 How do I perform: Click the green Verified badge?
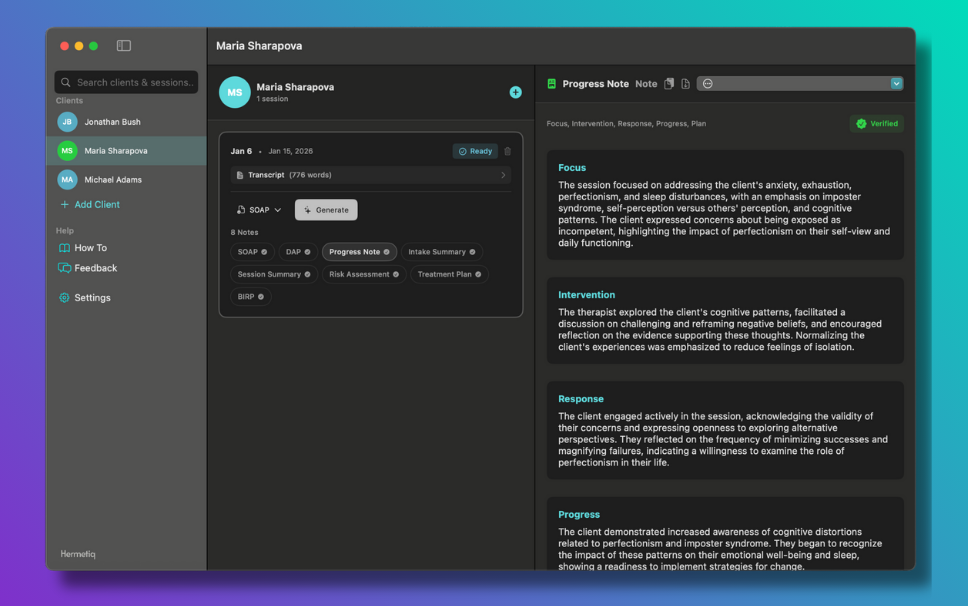[x=877, y=124]
